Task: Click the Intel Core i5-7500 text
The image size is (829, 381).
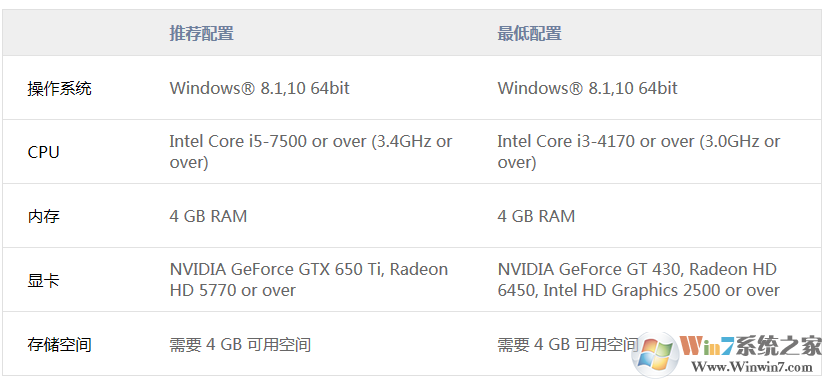Action: pyautogui.click(x=238, y=141)
